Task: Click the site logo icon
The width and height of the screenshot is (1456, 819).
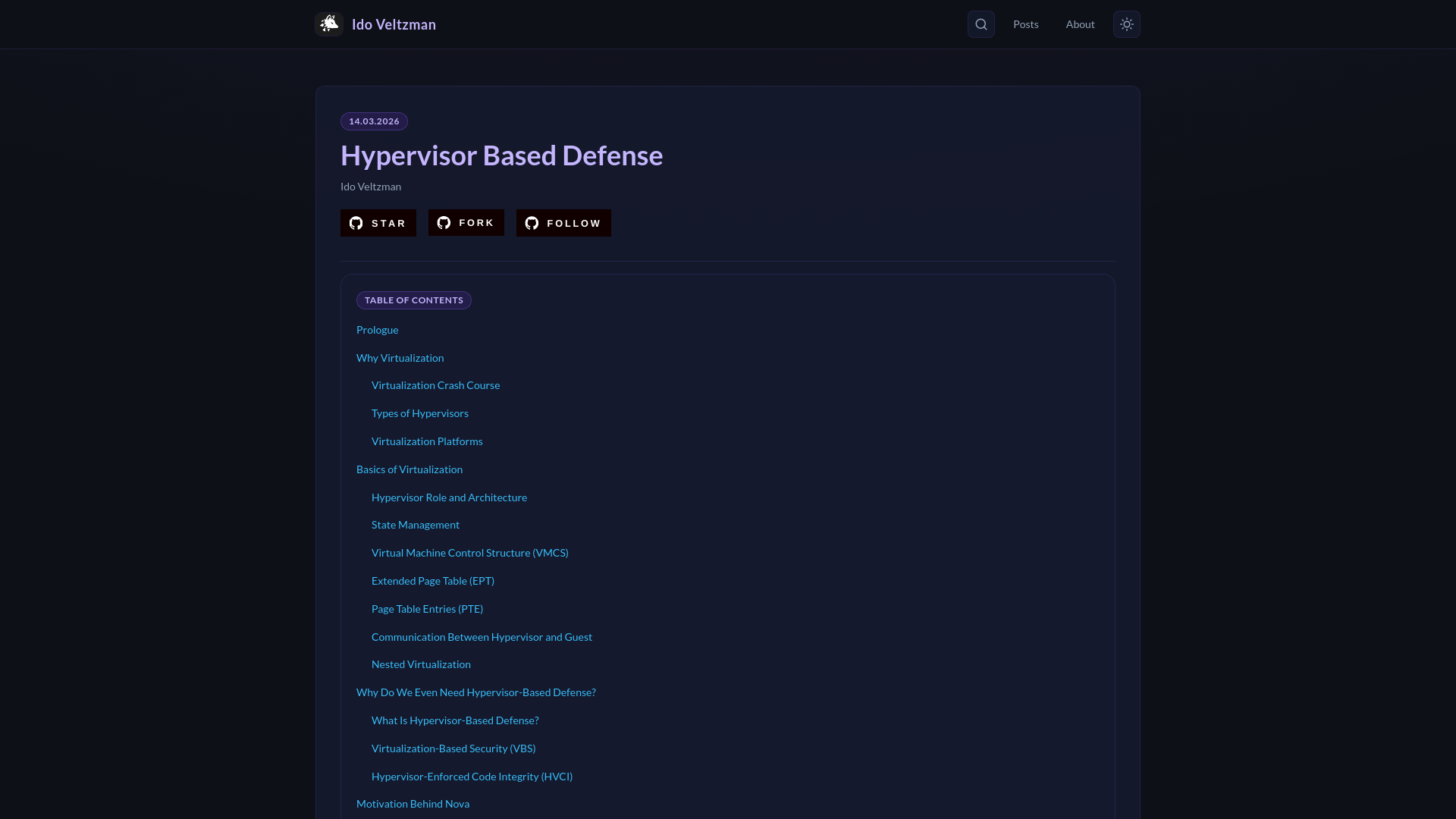Action: pyautogui.click(x=329, y=24)
